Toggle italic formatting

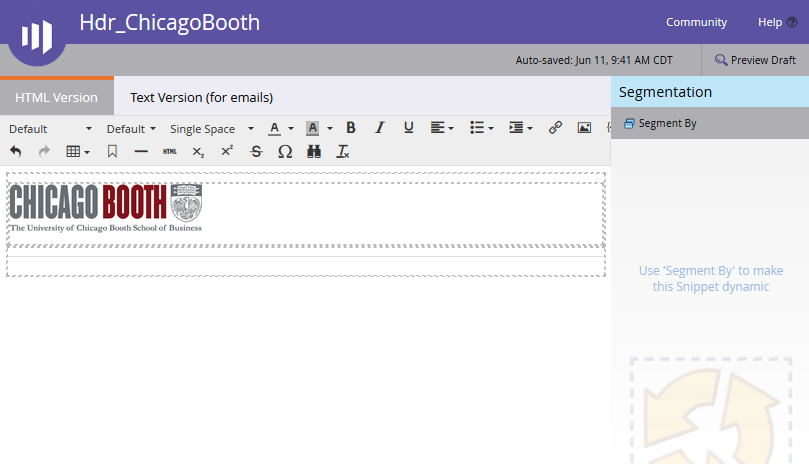pyautogui.click(x=380, y=127)
